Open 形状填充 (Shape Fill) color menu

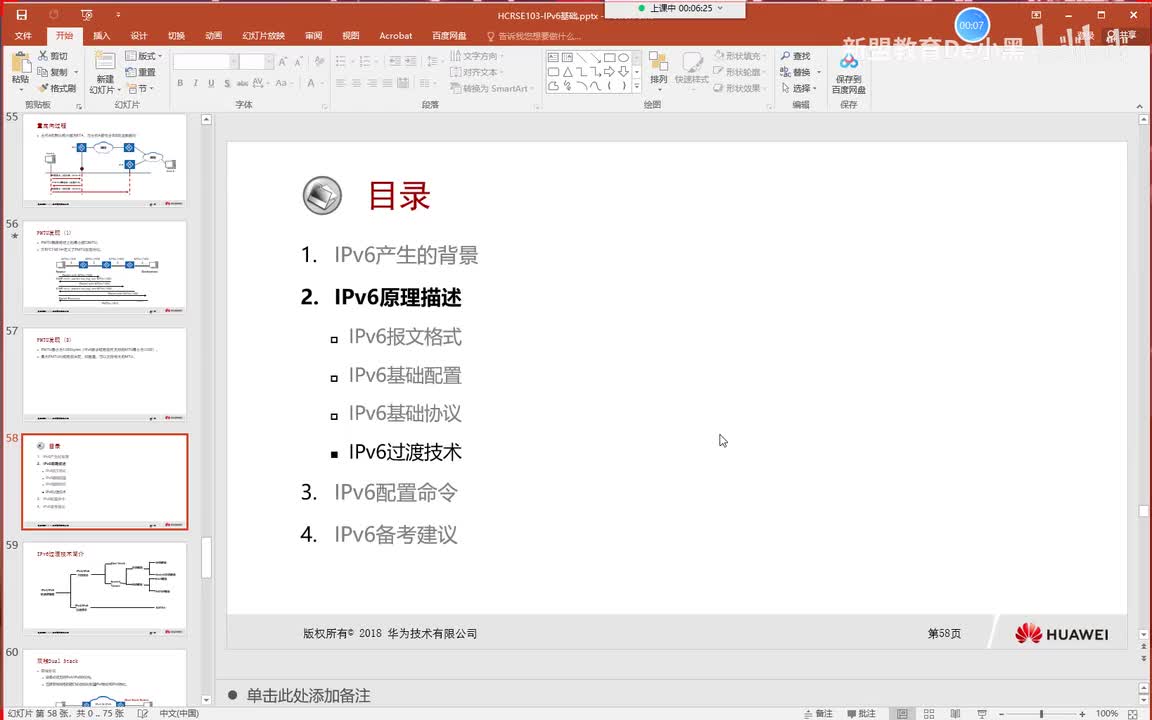740,56
